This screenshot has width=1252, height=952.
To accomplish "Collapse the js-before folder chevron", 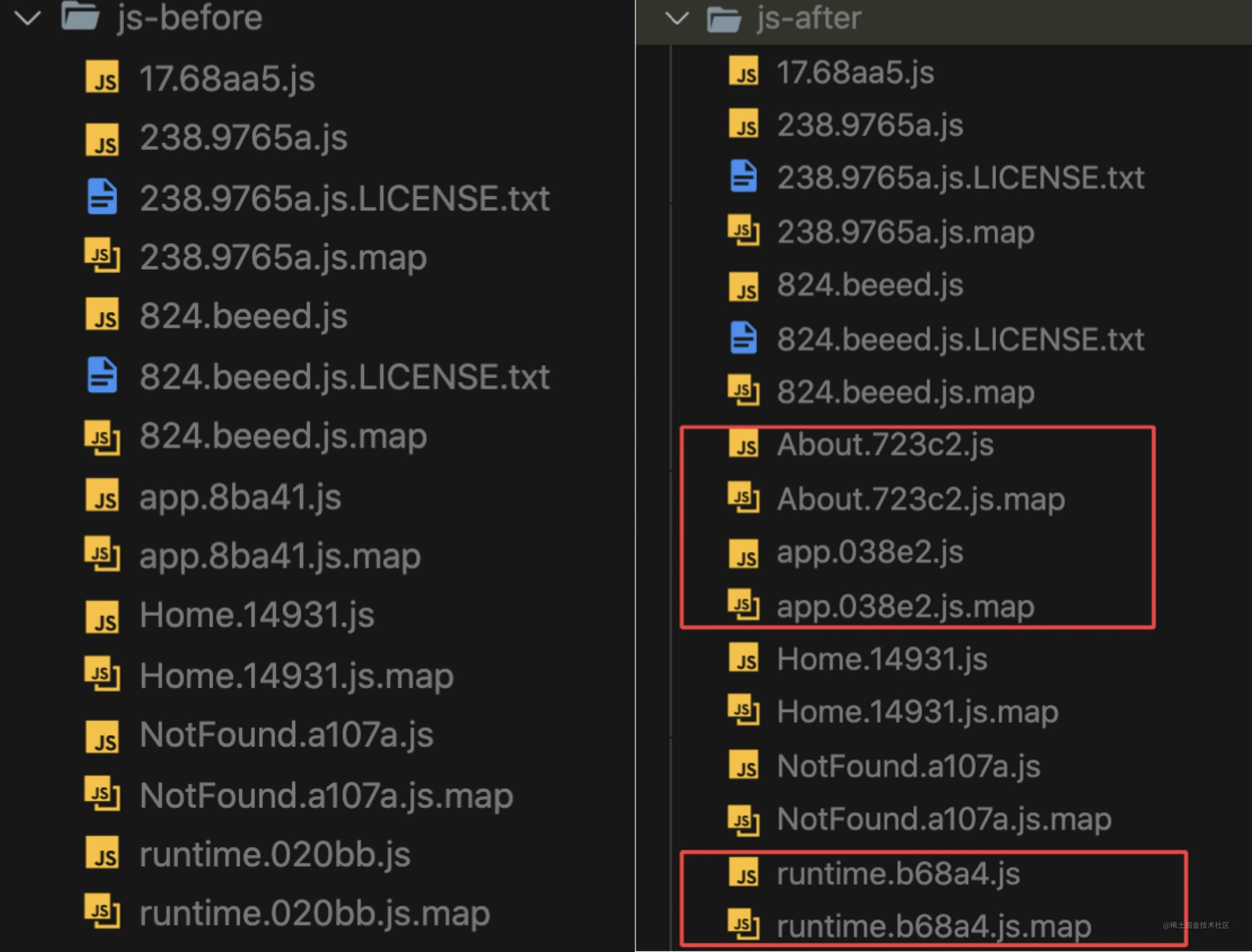I will (28, 17).
